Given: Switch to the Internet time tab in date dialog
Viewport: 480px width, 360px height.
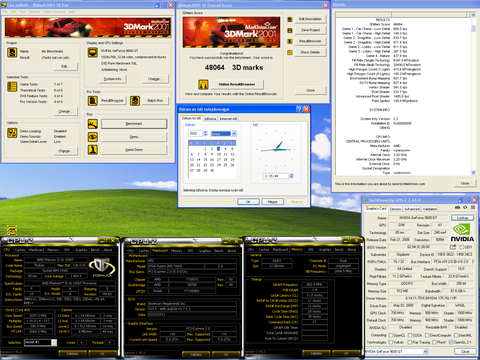Looking at the screenshot, I should click(x=228, y=119).
